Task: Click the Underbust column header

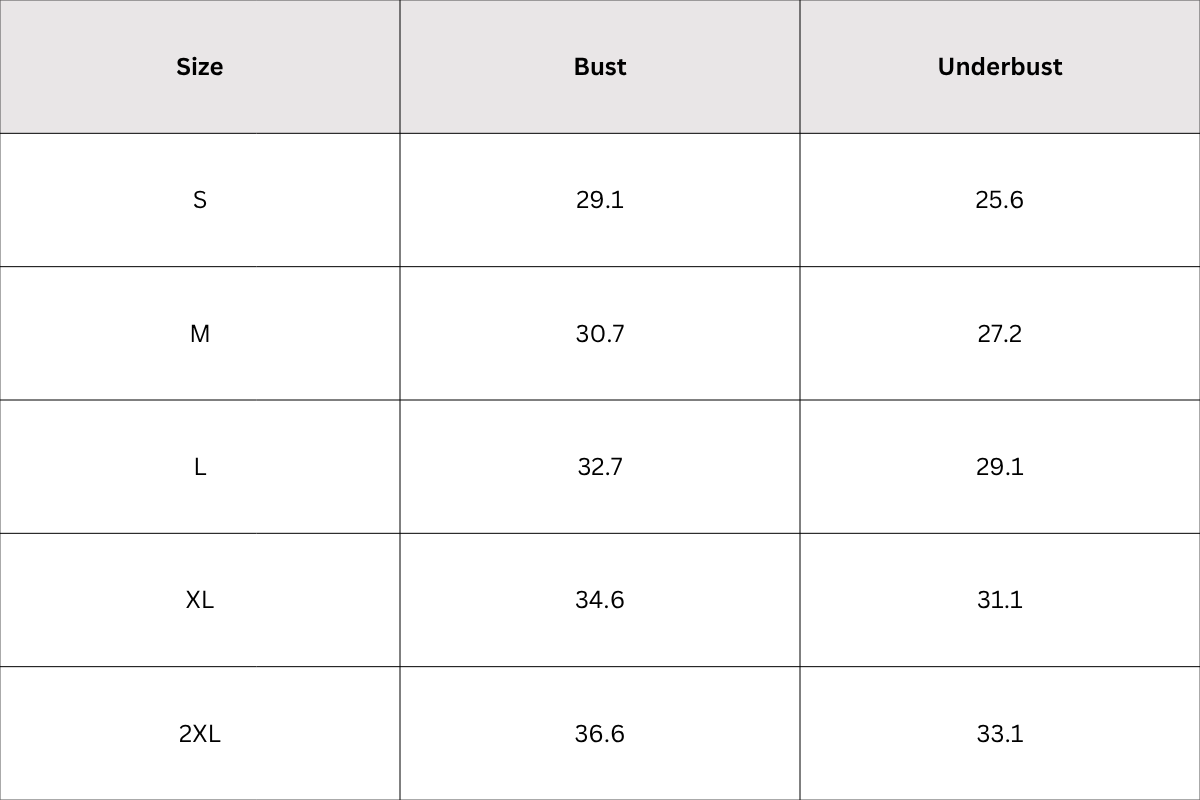Action: tap(1000, 67)
